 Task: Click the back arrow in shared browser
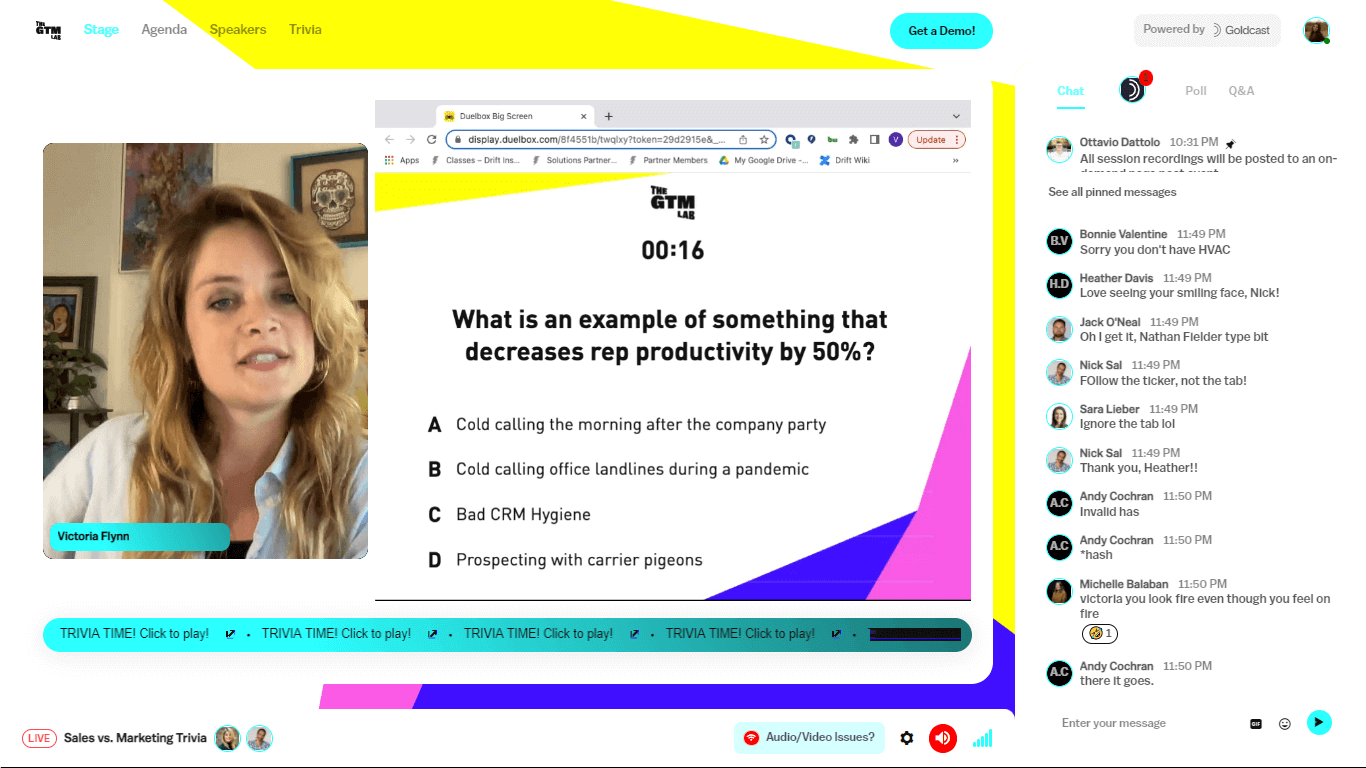pyautogui.click(x=390, y=140)
